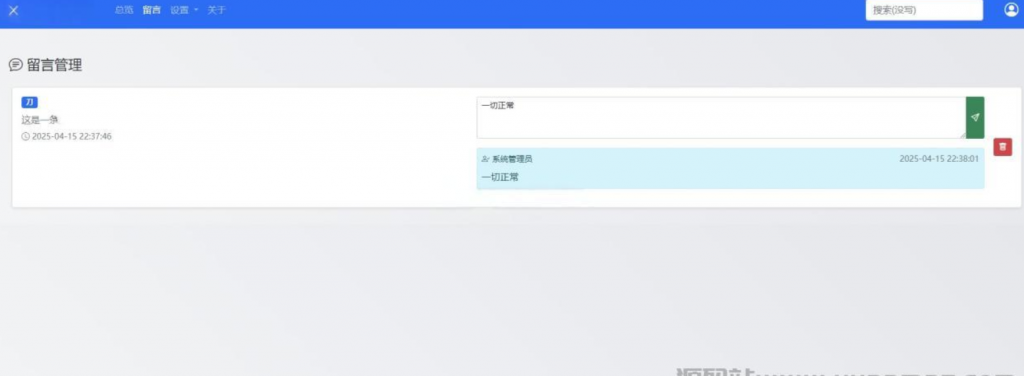Open the 留言 messages page
This screenshot has height=376, width=1024.
tap(152, 10)
